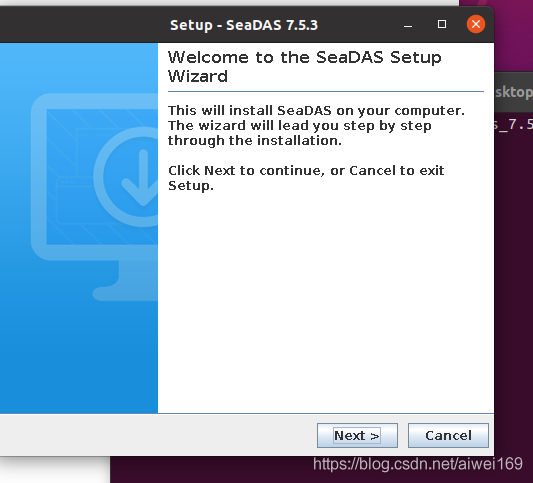The width and height of the screenshot is (533, 483).
Task: Click the 'This will install SeaDAS' paragraph
Action: (316, 125)
